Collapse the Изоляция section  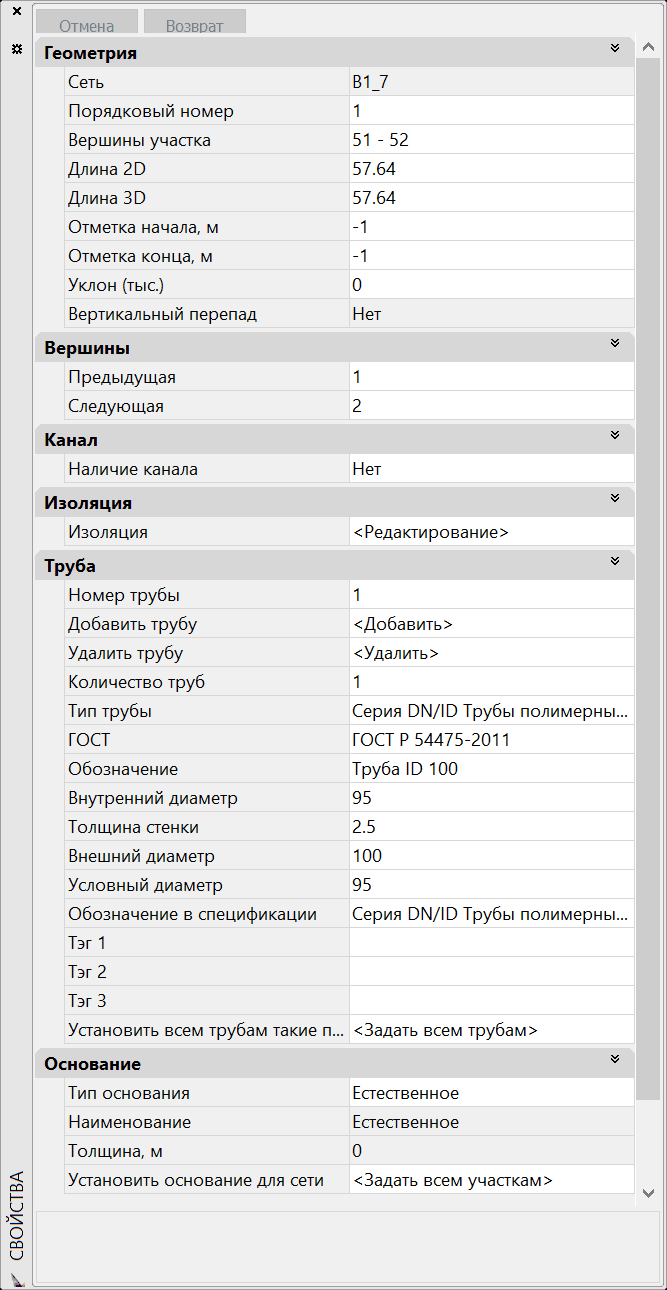(x=616, y=499)
